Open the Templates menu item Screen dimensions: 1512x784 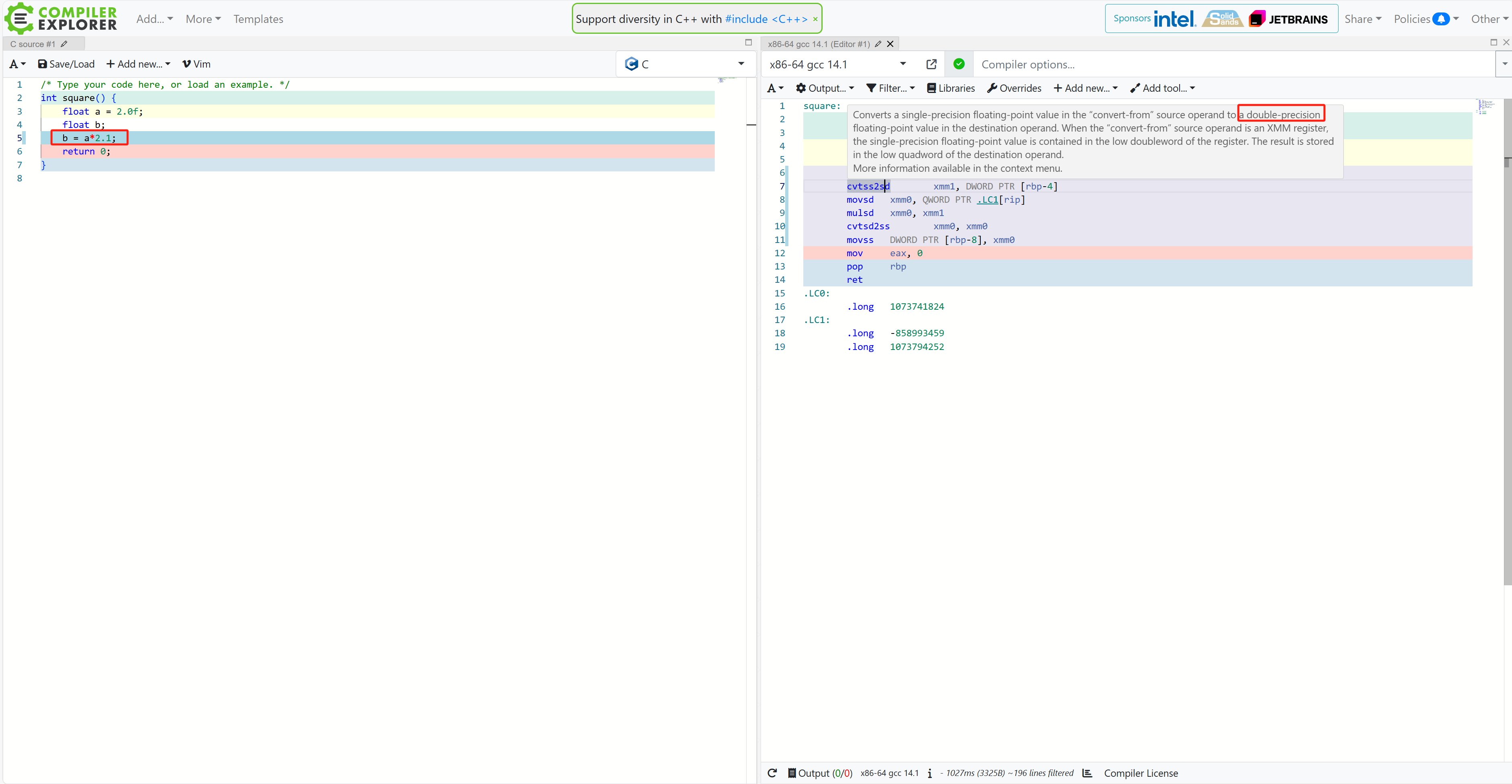tap(258, 19)
